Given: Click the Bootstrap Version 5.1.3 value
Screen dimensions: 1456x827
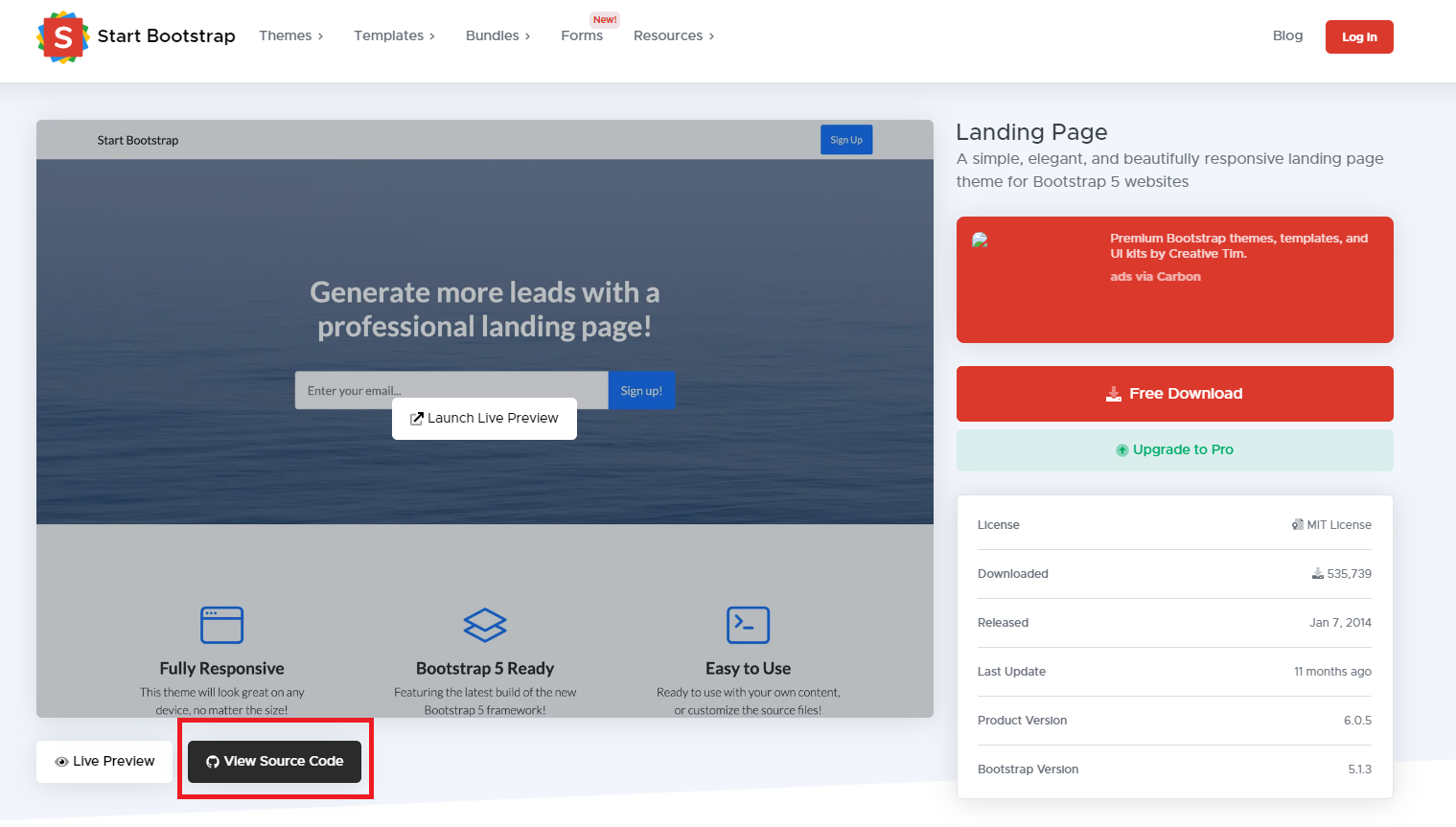Looking at the screenshot, I should 1359,770.
